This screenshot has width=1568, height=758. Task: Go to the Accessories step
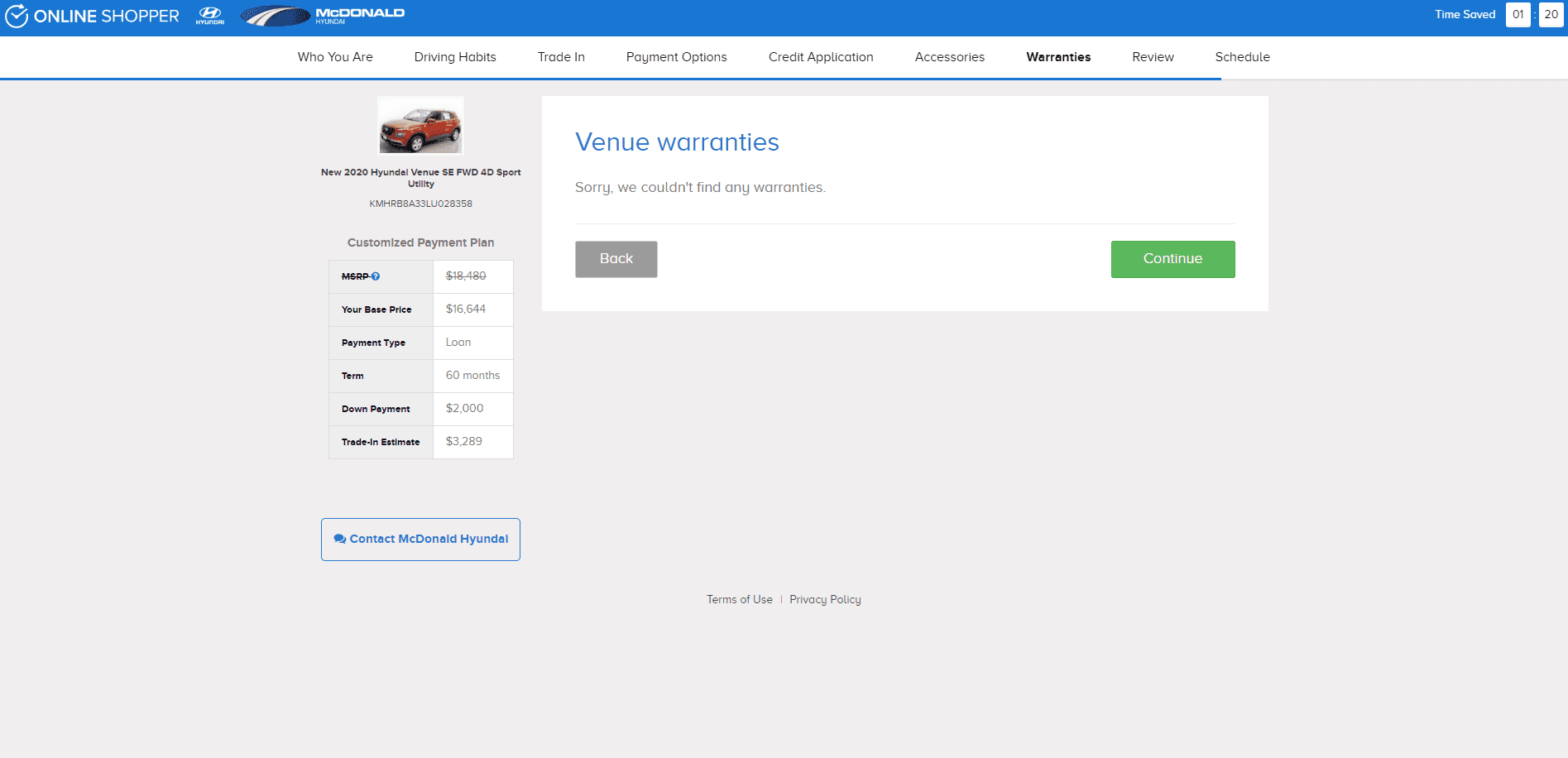[950, 57]
